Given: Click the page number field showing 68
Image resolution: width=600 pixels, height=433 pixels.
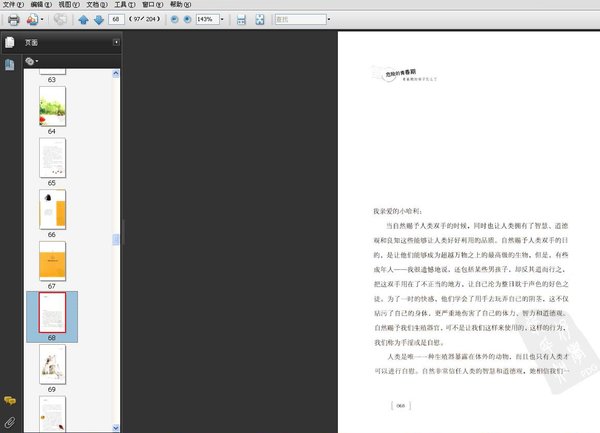Looking at the screenshot, I should pyautogui.click(x=116, y=19).
